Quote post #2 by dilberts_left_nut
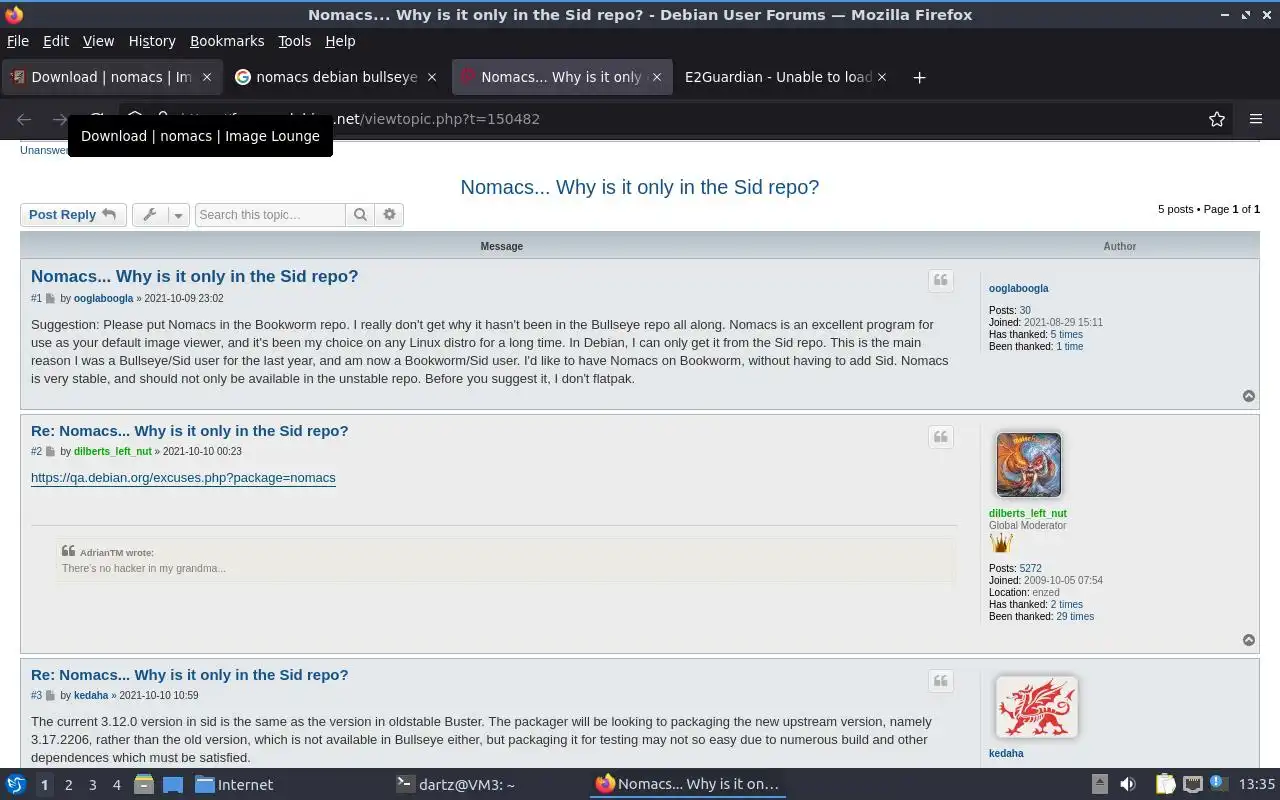Screen dimensions: 1280x800 click(941, 436)
